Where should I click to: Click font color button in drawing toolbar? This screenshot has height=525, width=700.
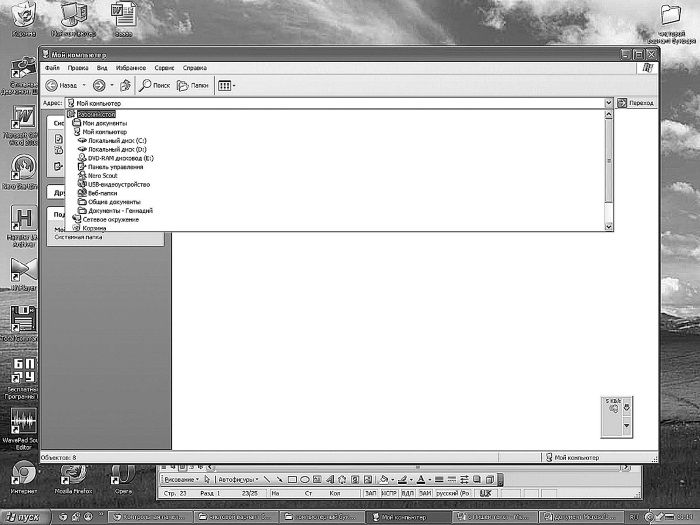(x=422, y=480)
